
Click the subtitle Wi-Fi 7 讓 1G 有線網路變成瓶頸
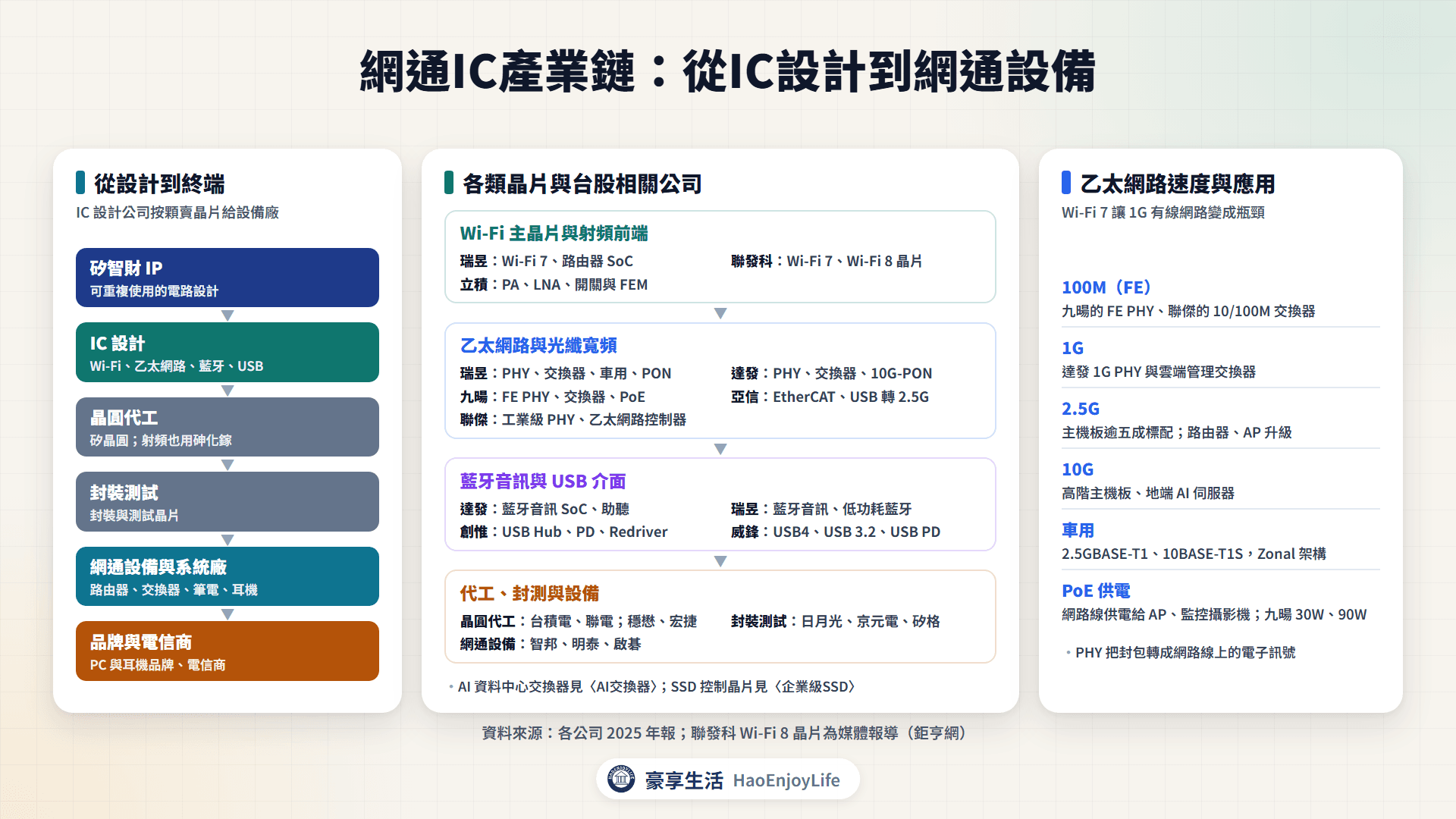pos(1163,213)
